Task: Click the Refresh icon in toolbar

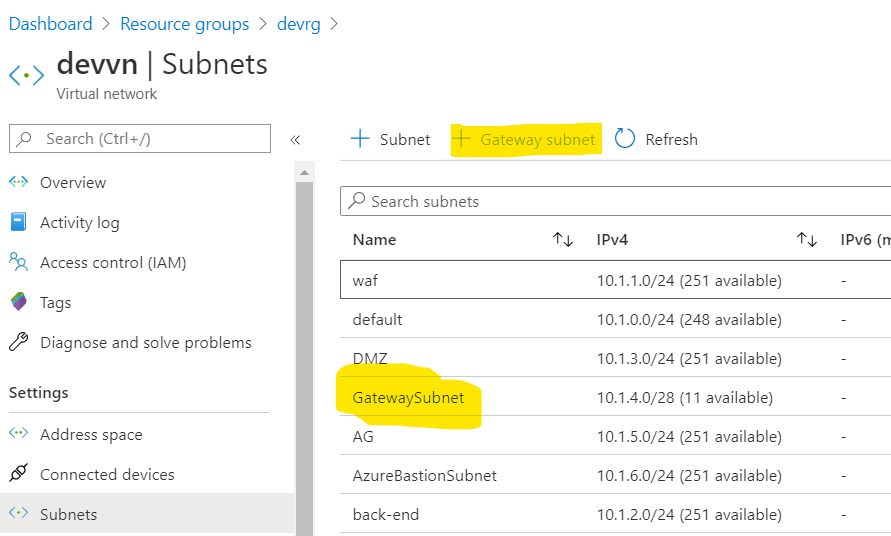Action: (625, 139)
